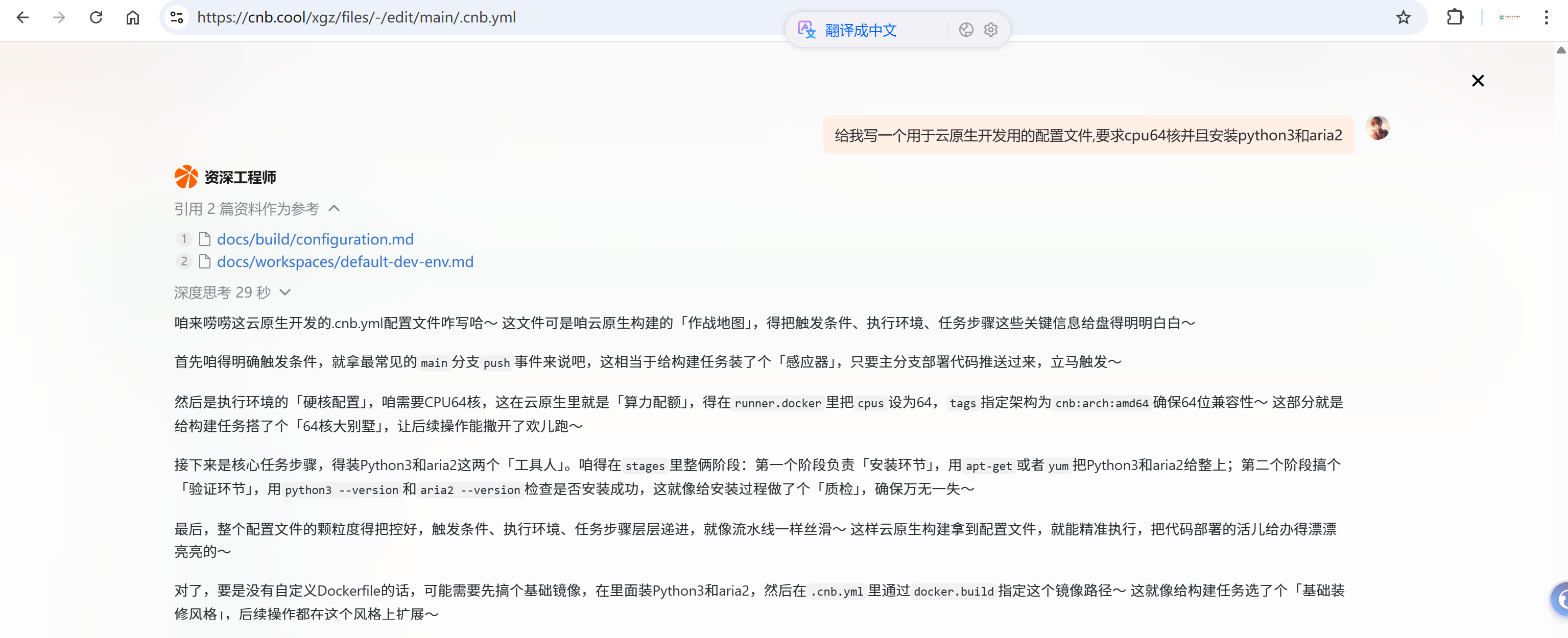Open the docs/workspaces/default-dev-env.md reference
The height and width of the screenshot is (638, 1568).
(345, 261)
